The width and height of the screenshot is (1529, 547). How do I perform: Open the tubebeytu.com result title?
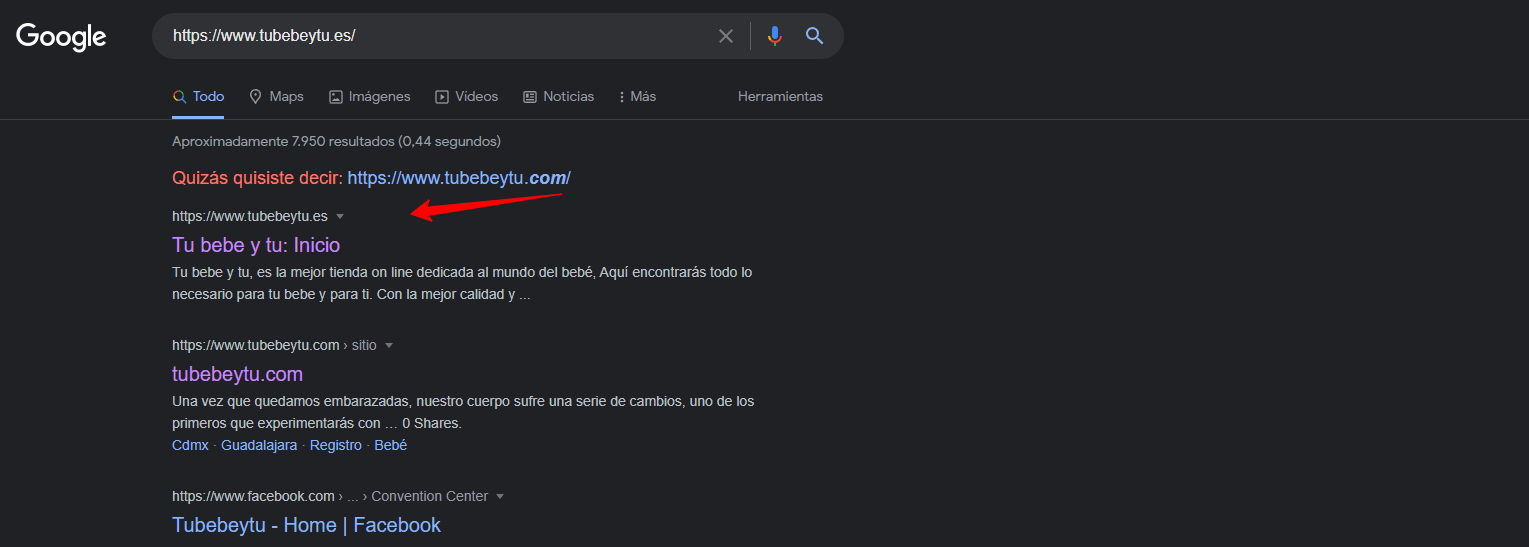pyautogui.click(x=237, y=374)
